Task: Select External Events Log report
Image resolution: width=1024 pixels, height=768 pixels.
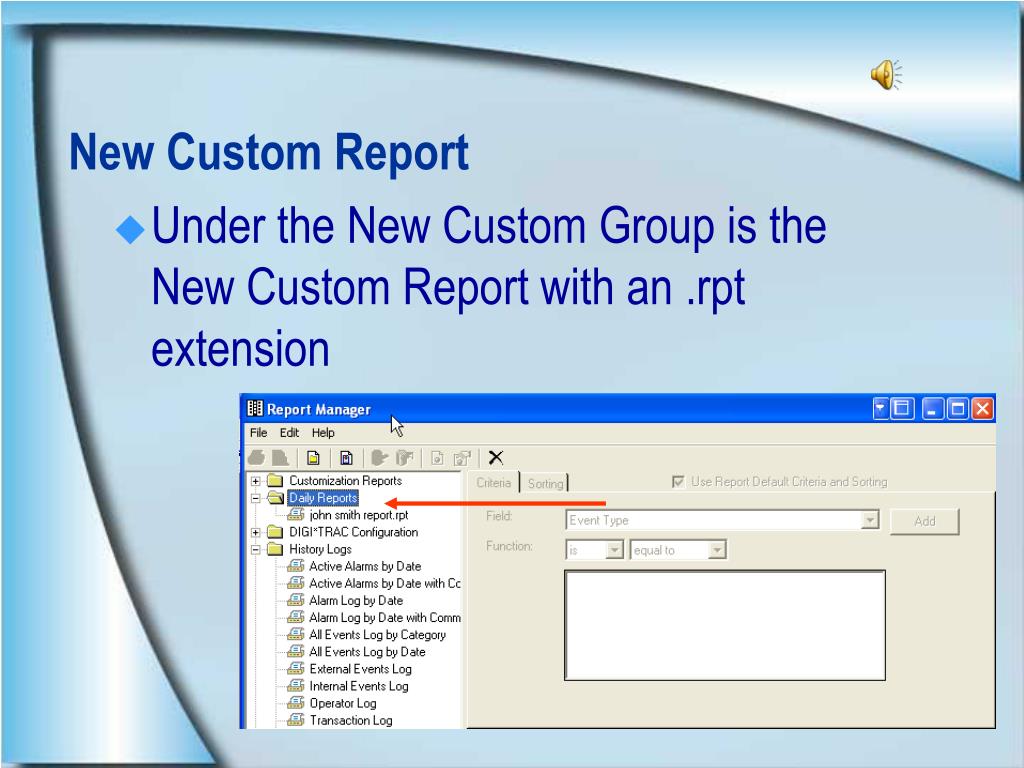Action: point(360,669)
